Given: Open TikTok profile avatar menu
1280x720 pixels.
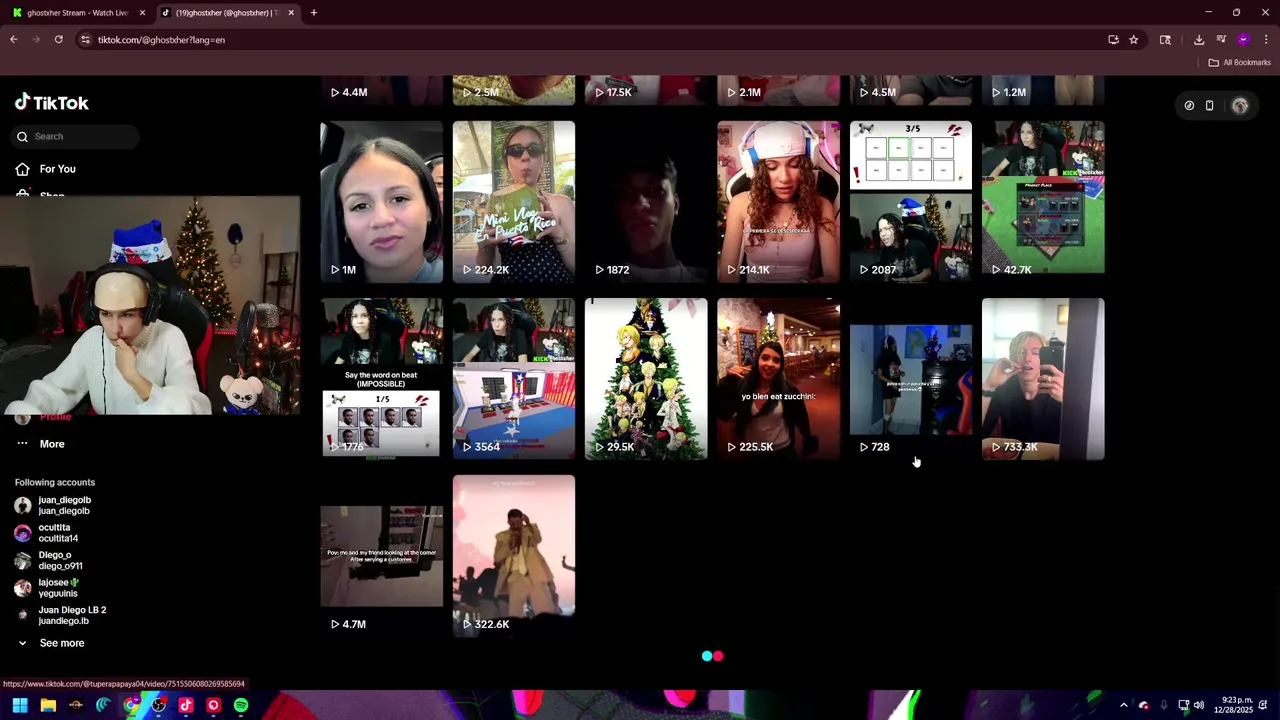Looking at the screenshot, I should [1240, 105].
